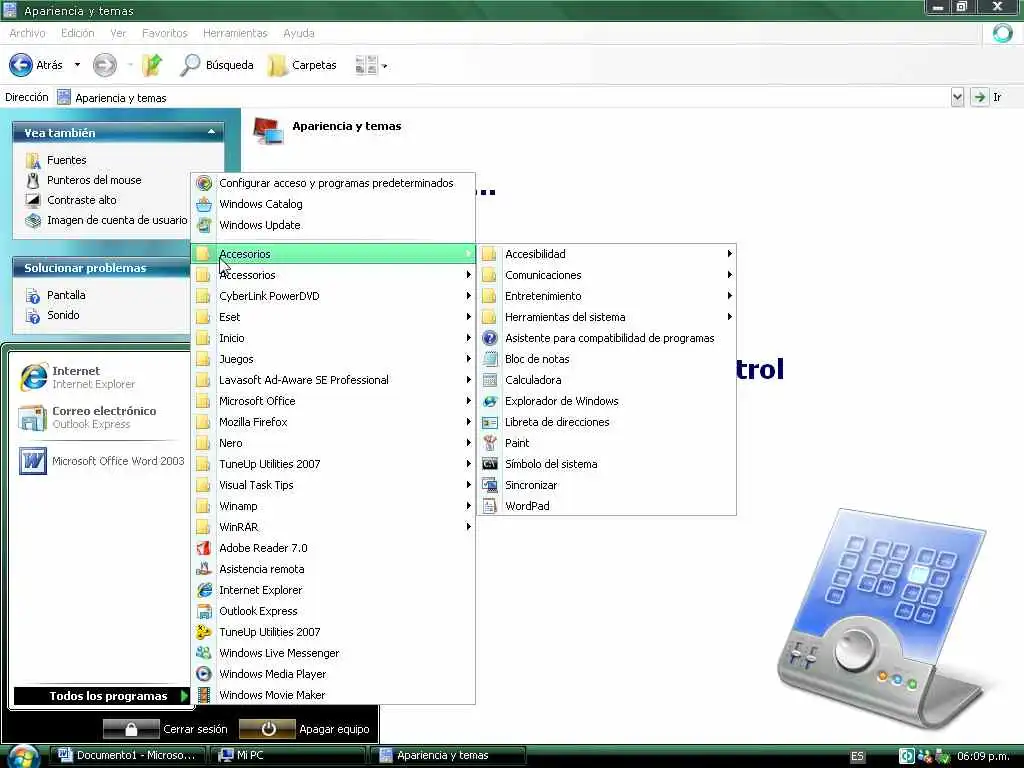This screenshot has width=1024, height=768.
Task: Open Explorador de Windows
Action: point(607,400)
